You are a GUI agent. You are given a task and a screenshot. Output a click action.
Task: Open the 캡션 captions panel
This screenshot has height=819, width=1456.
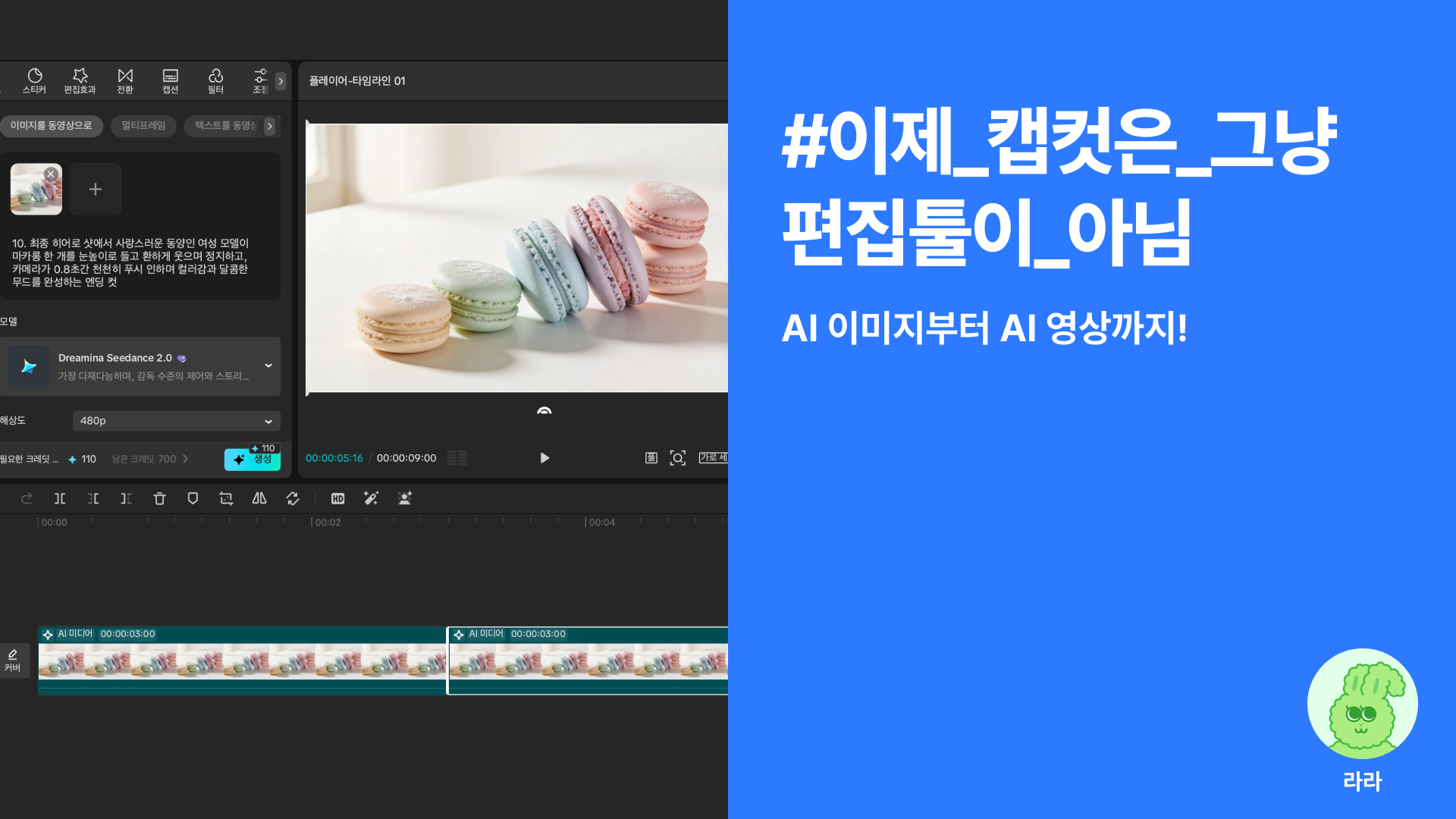pyautogui.click(x=171, y=80)
